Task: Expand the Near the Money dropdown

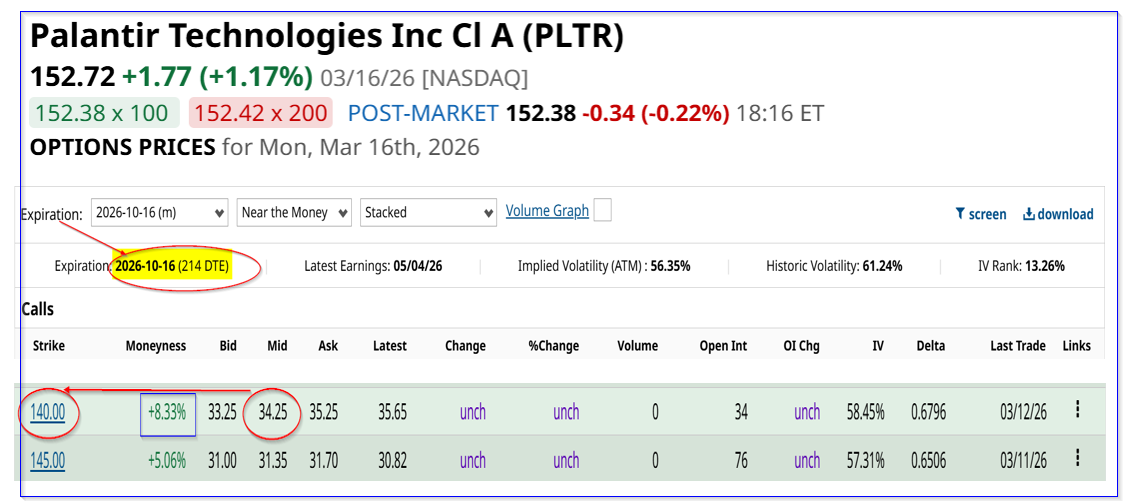Action: (x=295, y=212)
